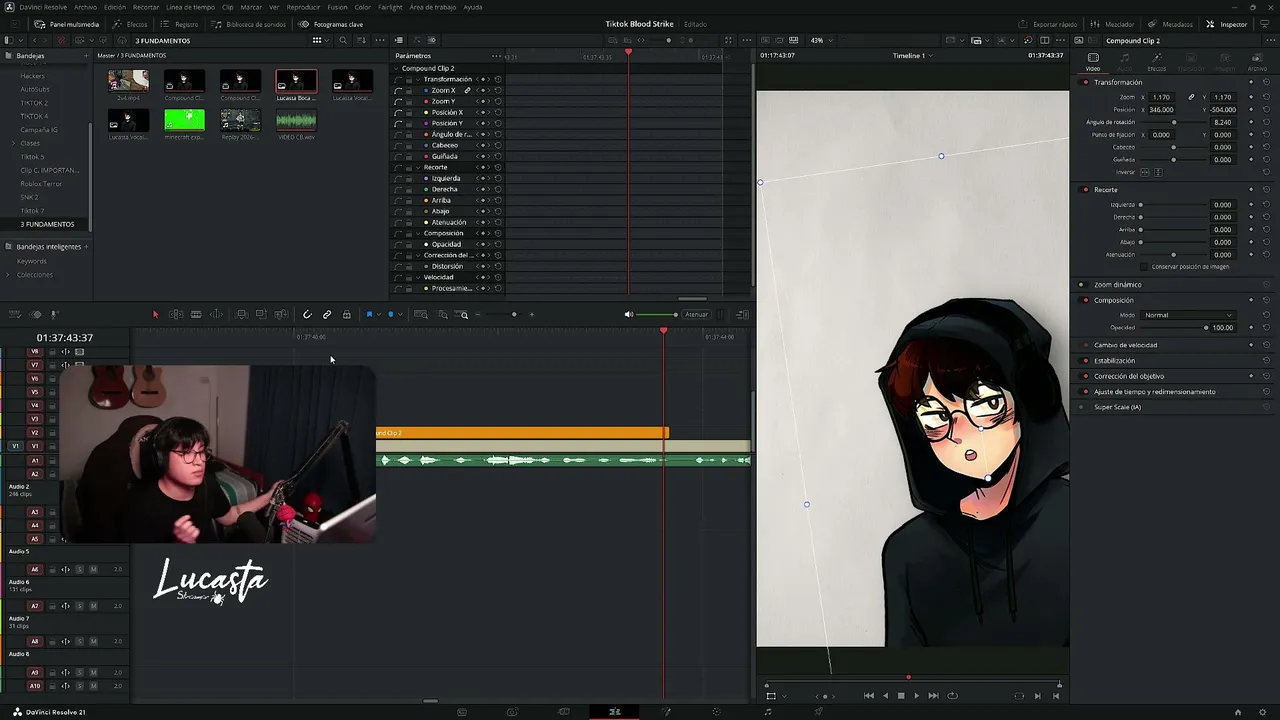Image resolution: width=1280 pixels, height=720 pixels.
Task: Check Conservar posición de imagen
Action: point(1145,267)
